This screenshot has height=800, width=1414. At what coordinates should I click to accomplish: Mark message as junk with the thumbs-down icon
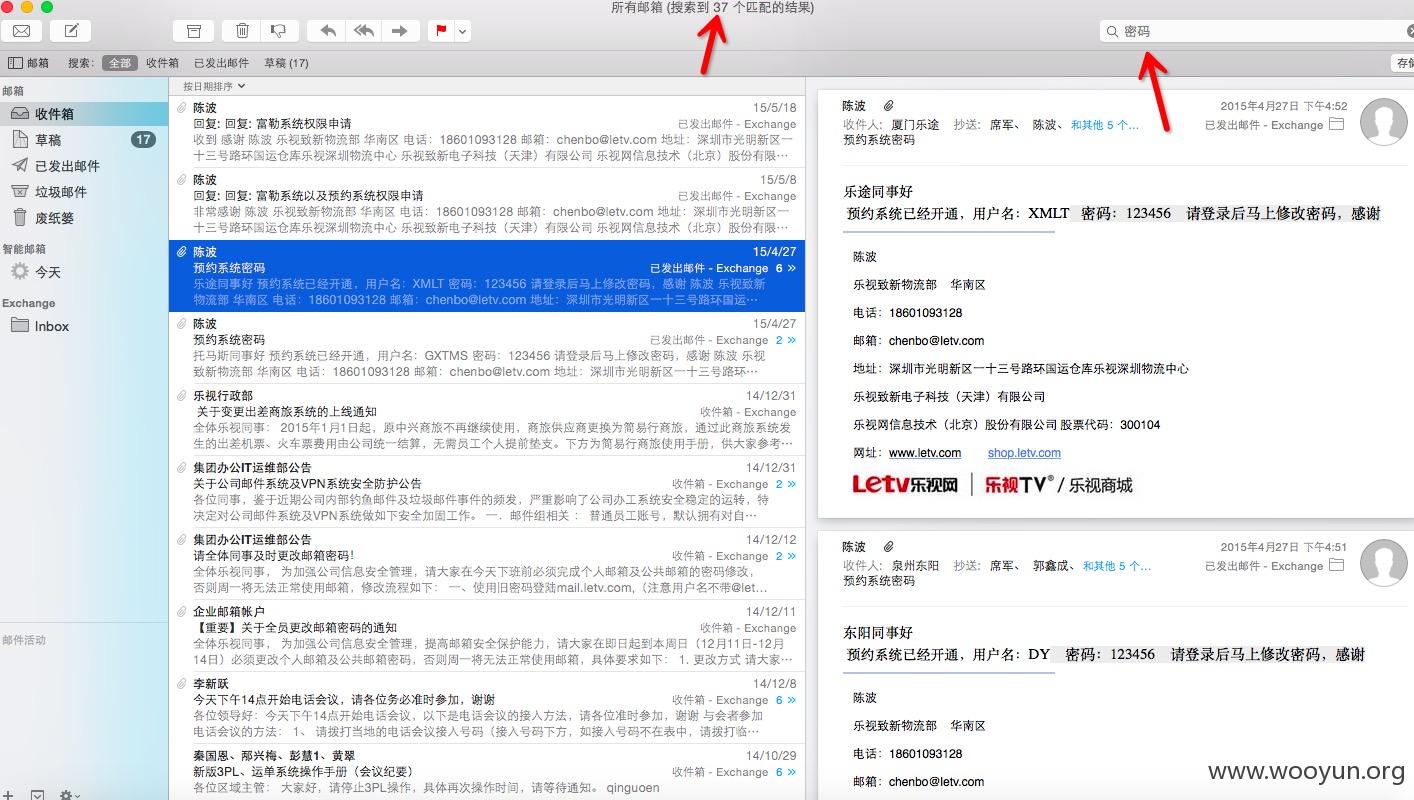coord(279,31)
